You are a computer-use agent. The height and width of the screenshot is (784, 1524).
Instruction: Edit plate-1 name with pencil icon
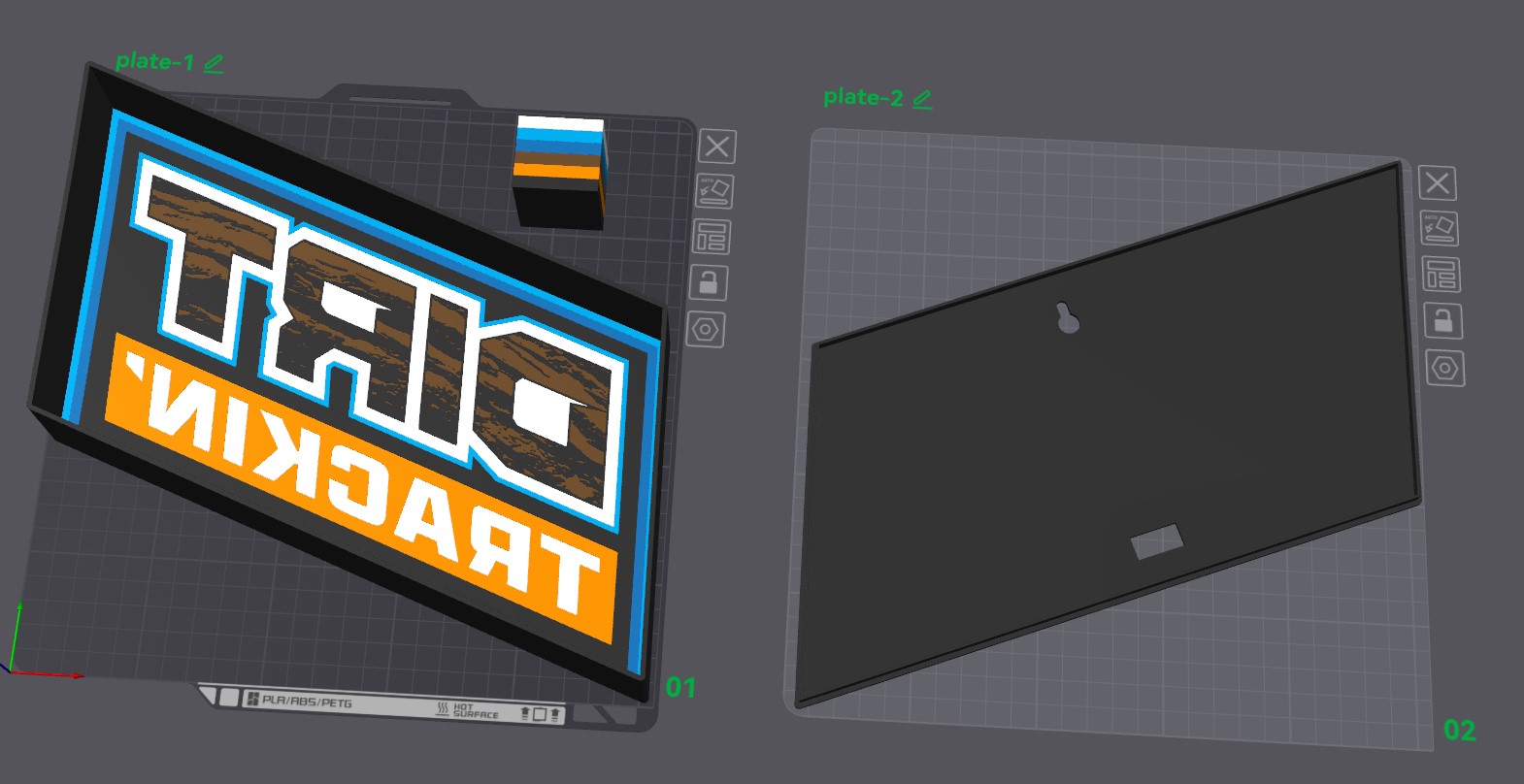tap(214, 64)
